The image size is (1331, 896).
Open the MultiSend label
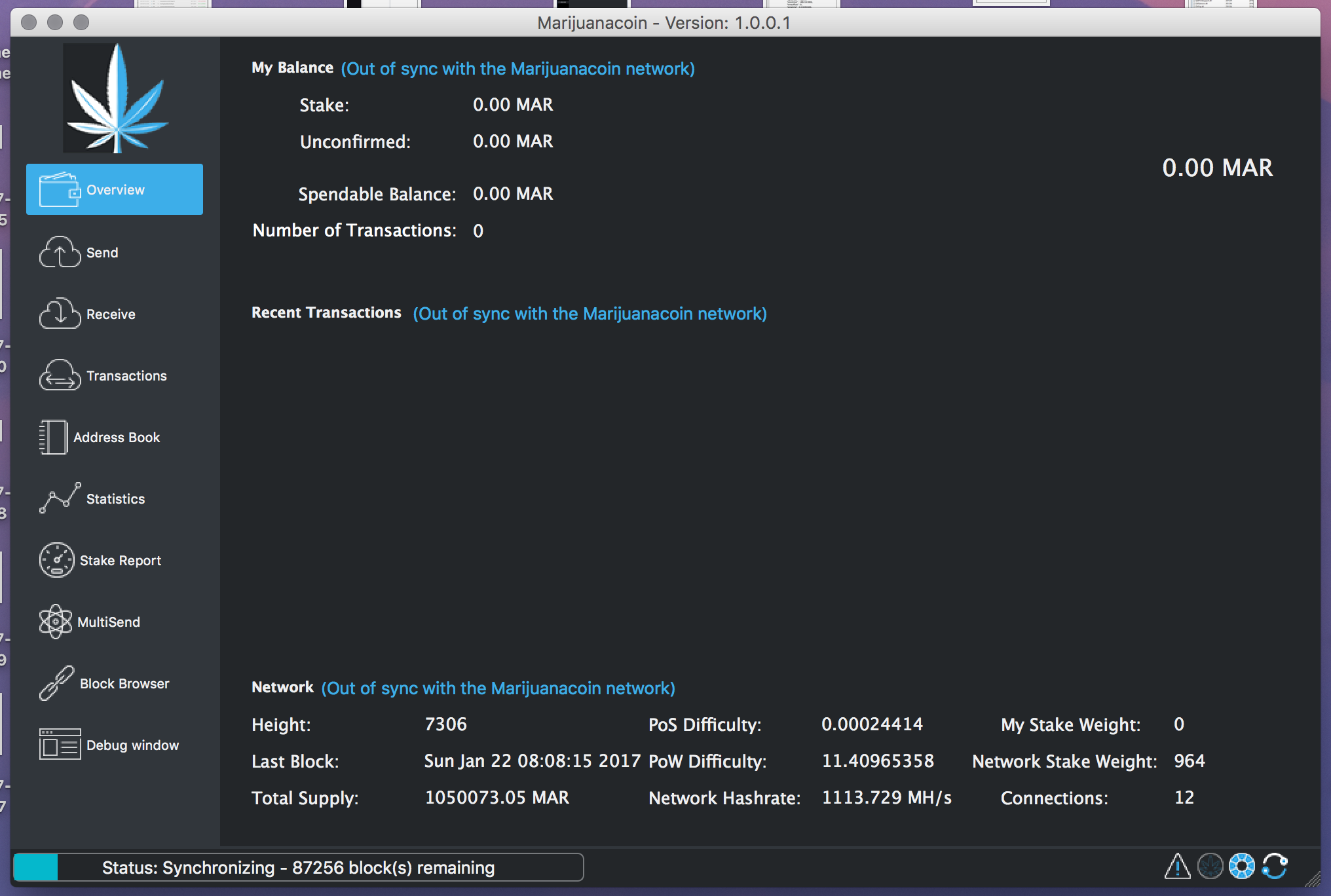point(109,622)
